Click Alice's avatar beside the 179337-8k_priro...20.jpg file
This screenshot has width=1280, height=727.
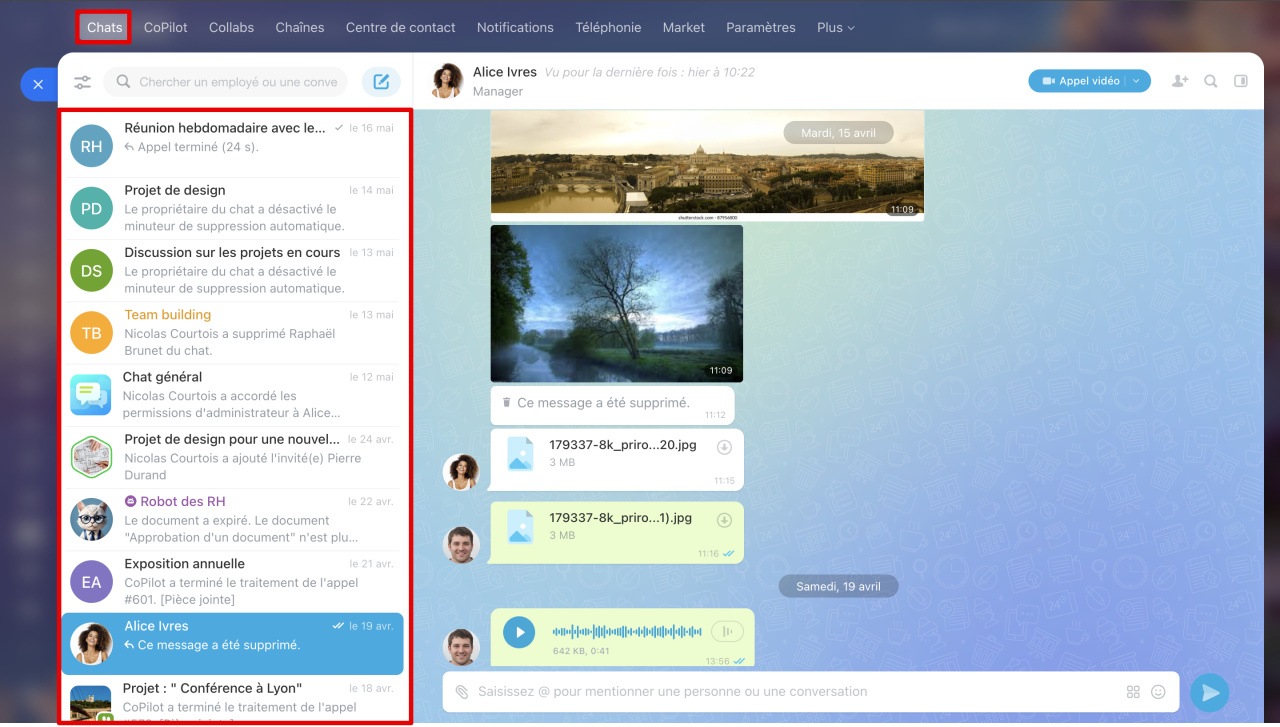point(461,472)
